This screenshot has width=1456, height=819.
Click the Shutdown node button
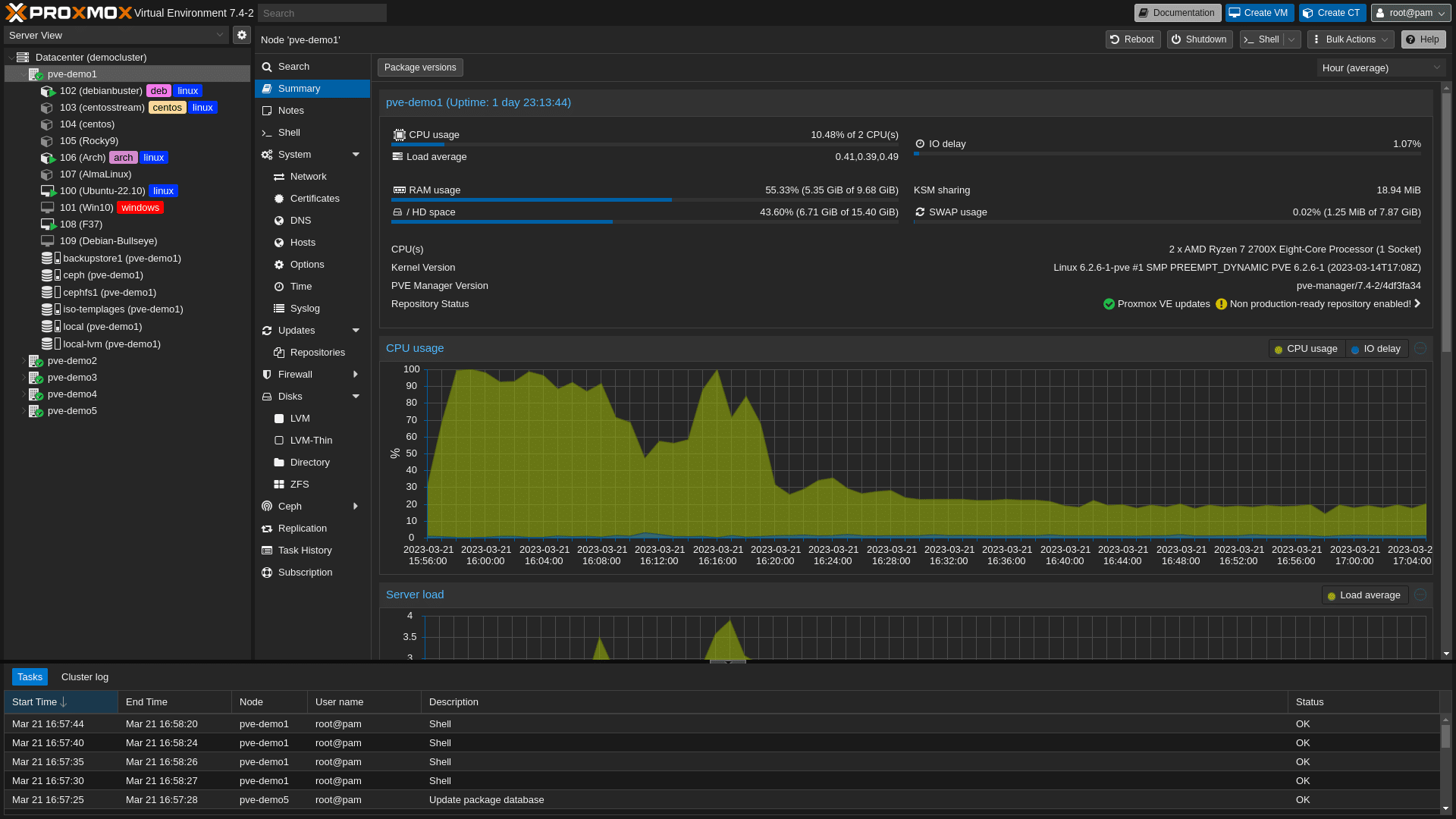1198,39
